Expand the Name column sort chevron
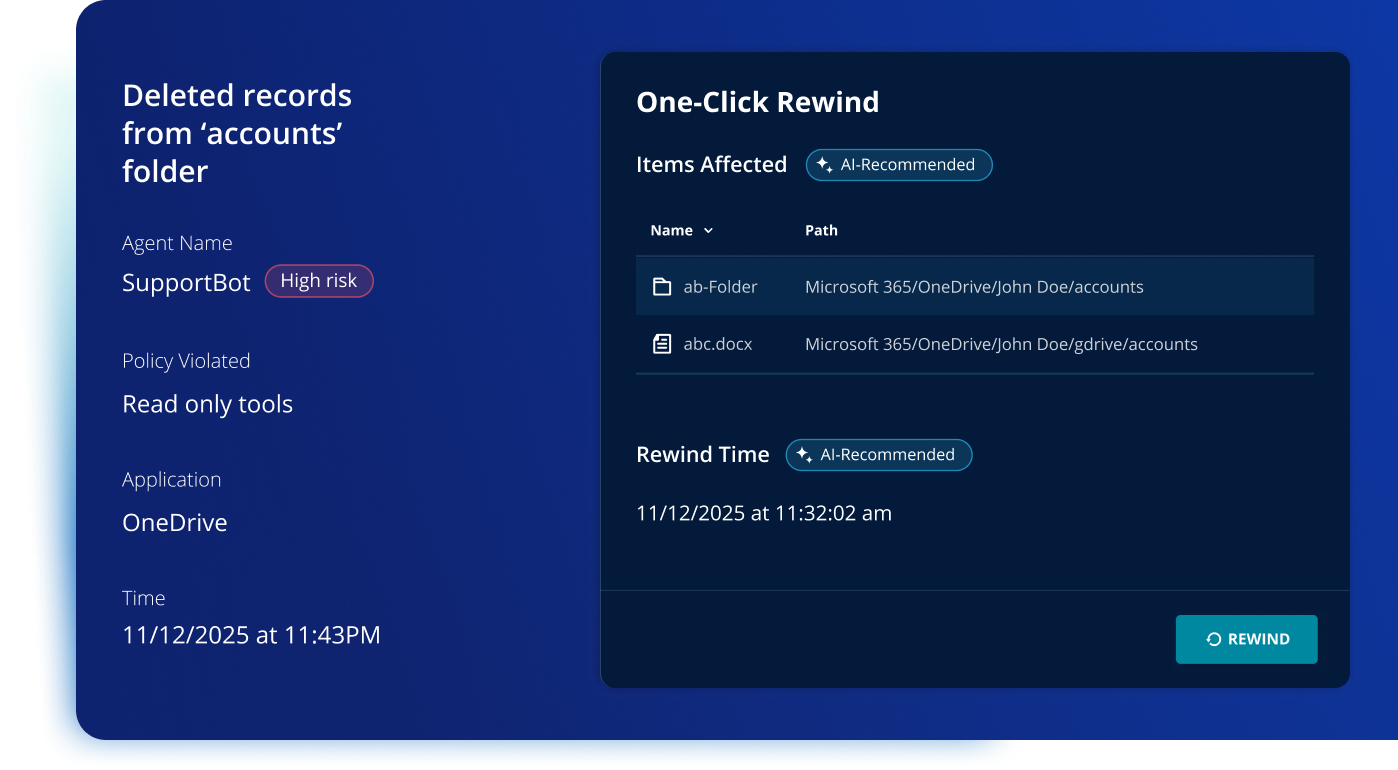The height and width of the screenshot is (770, 1398). 708,231
